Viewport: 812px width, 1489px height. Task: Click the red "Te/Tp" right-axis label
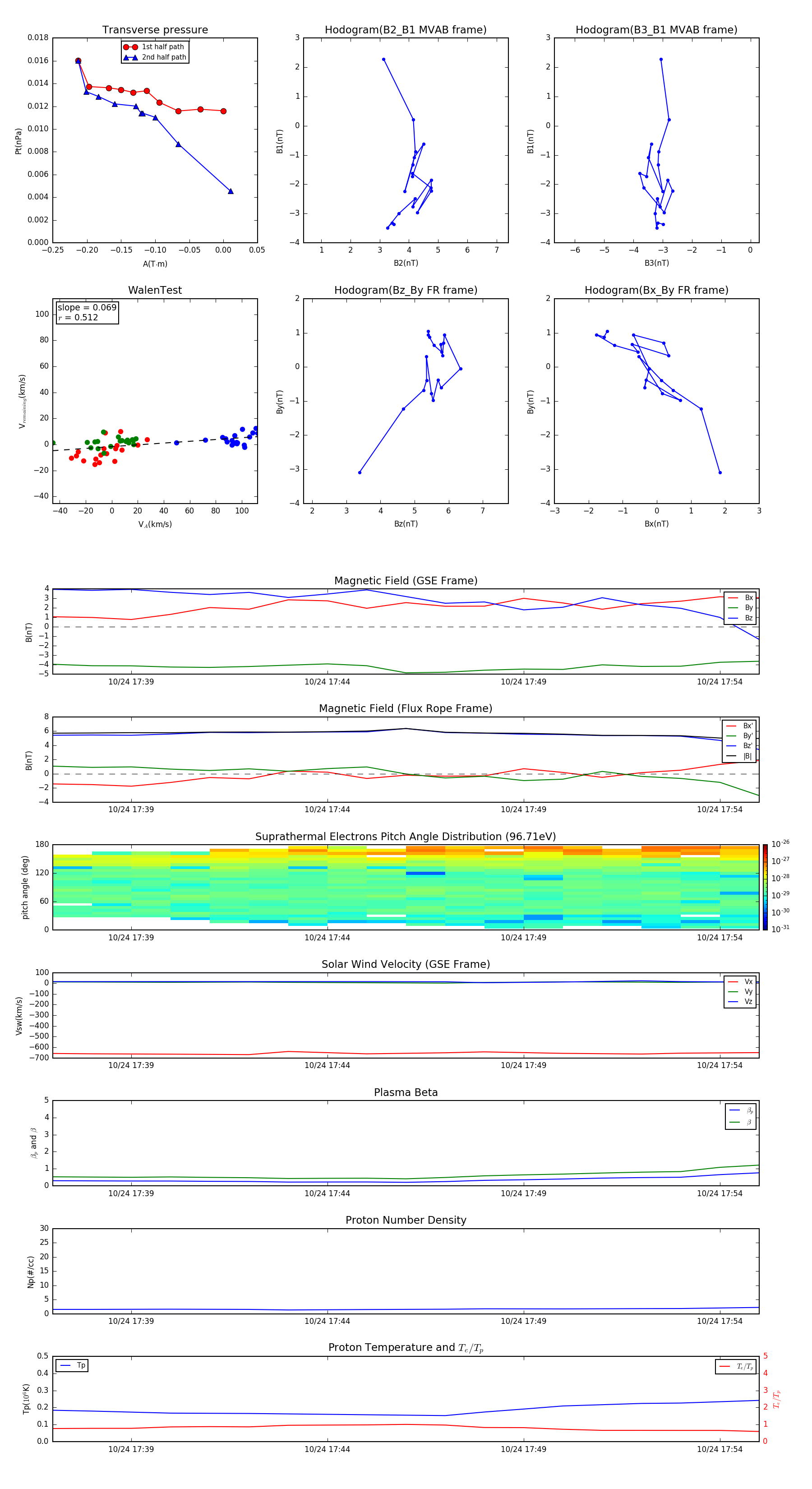coord(776,1399)
